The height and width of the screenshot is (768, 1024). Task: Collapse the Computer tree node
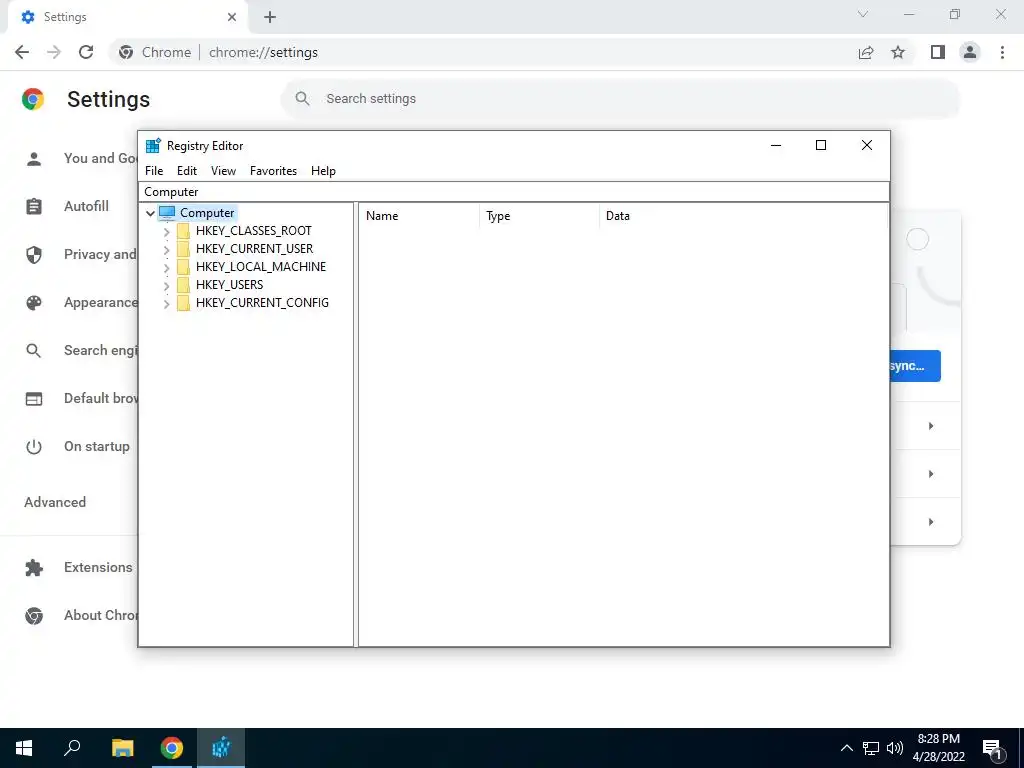pos(150,213)
